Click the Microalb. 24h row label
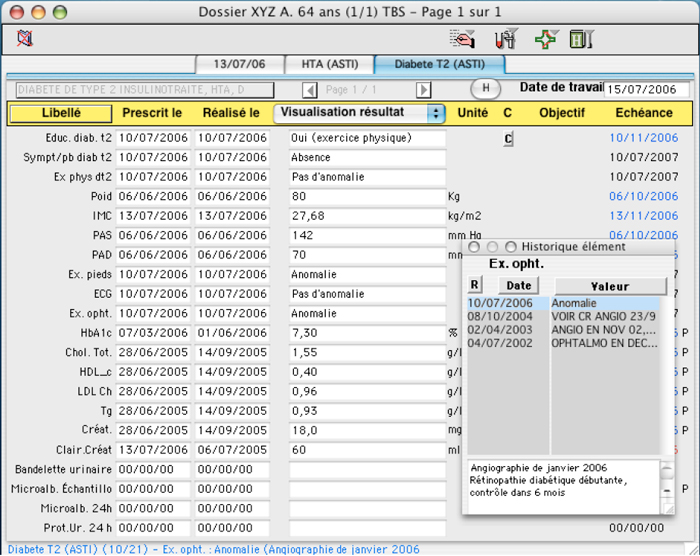Image resolution: width=700 pixels, height=556 pixels. click(x=76, y=509)
